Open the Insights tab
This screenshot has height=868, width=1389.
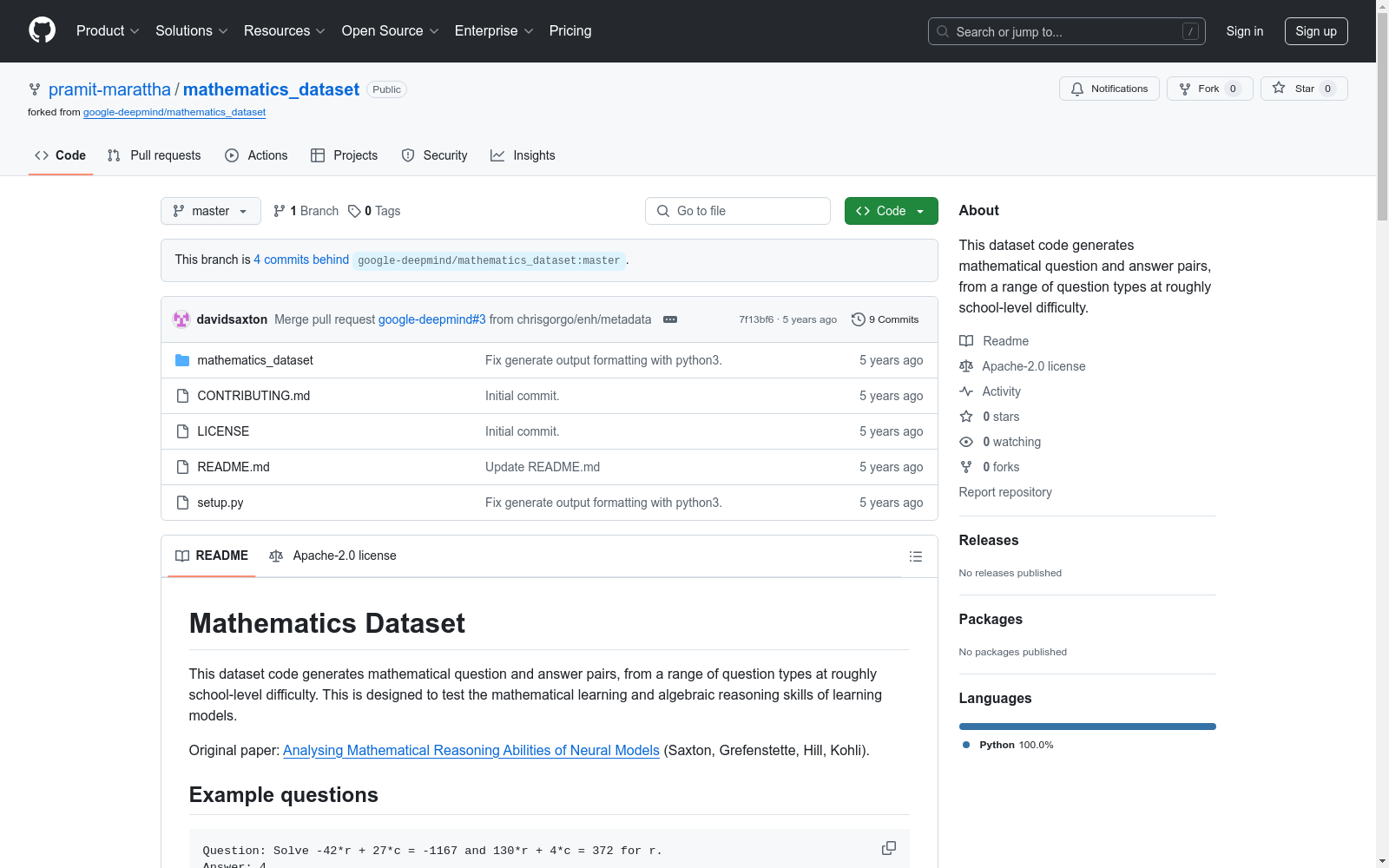pos(523,155)
